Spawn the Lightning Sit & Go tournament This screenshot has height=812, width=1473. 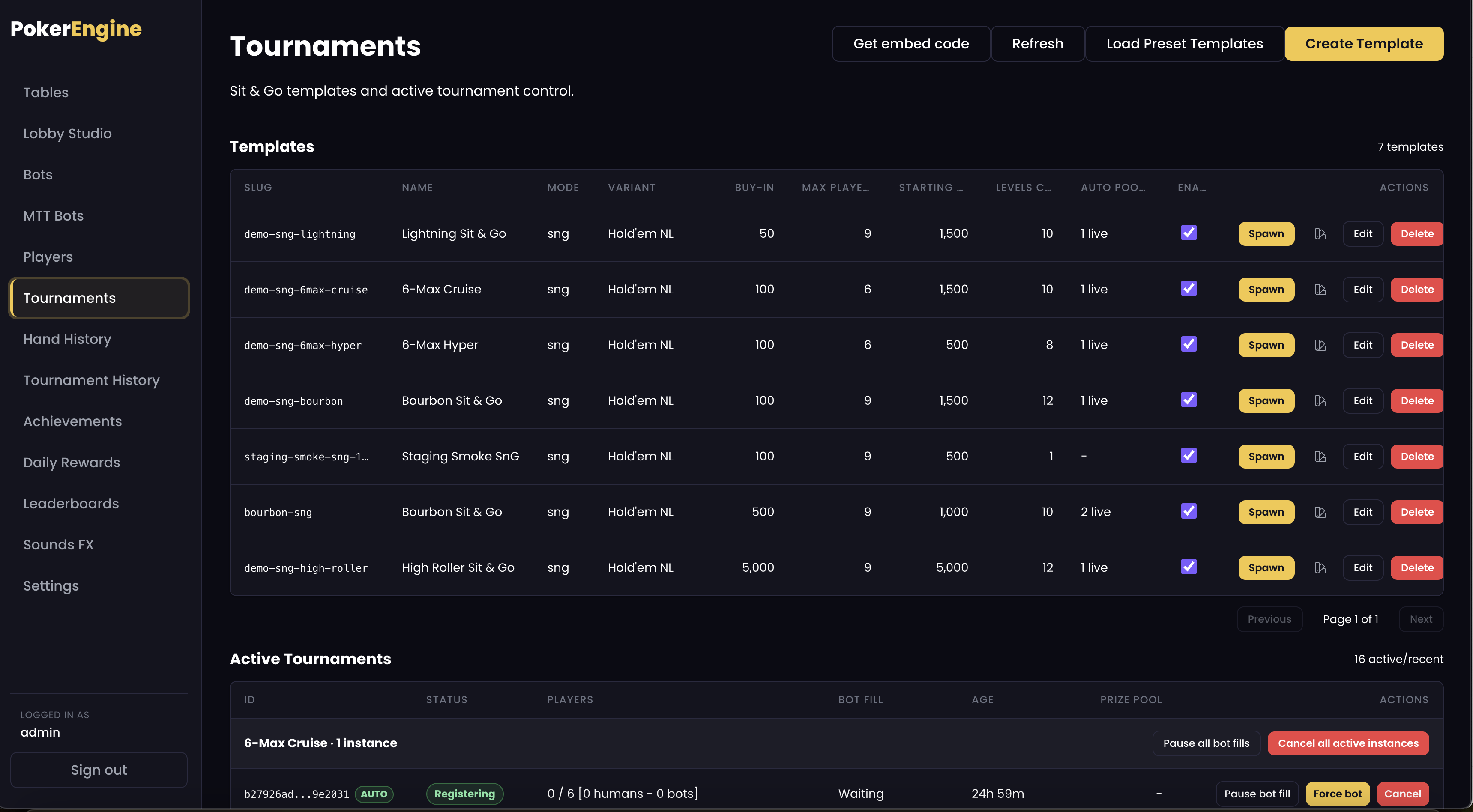tap(1266, 234)
